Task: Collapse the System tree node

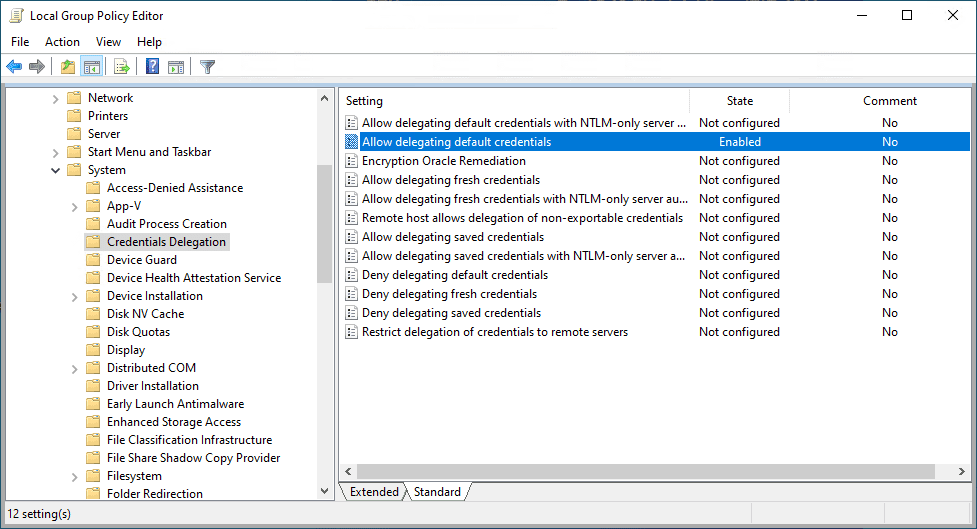Action: click(56, 170)
